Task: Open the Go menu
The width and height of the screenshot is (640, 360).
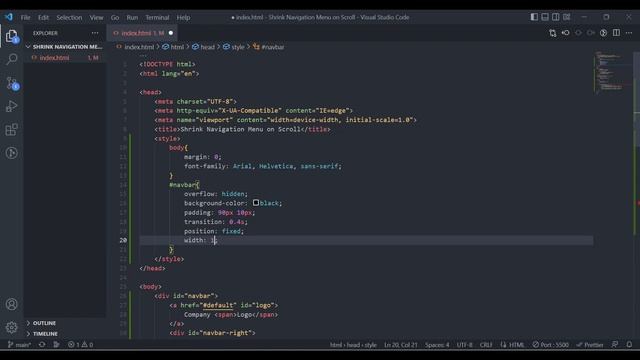Action: 115,18
